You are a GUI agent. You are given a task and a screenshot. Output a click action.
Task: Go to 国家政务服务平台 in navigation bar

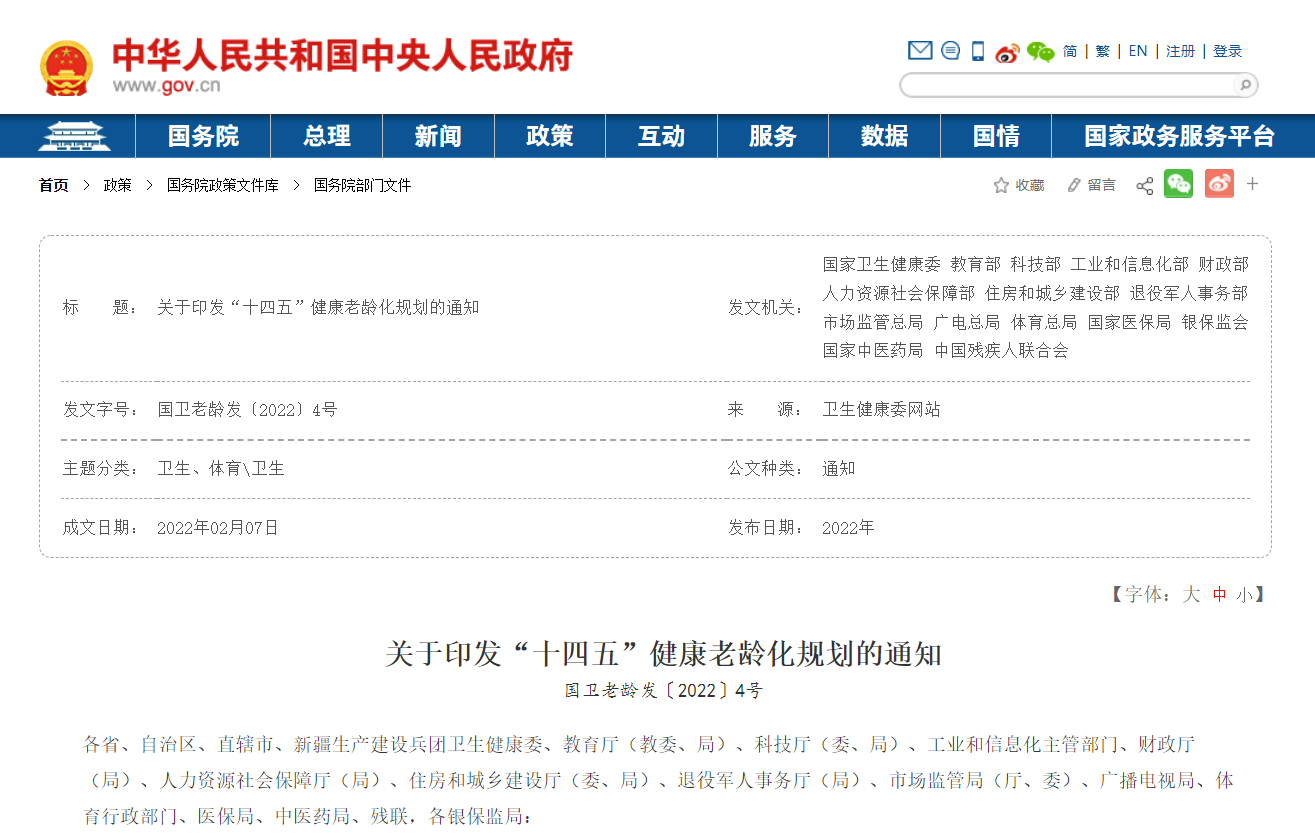click(1179, 136)
